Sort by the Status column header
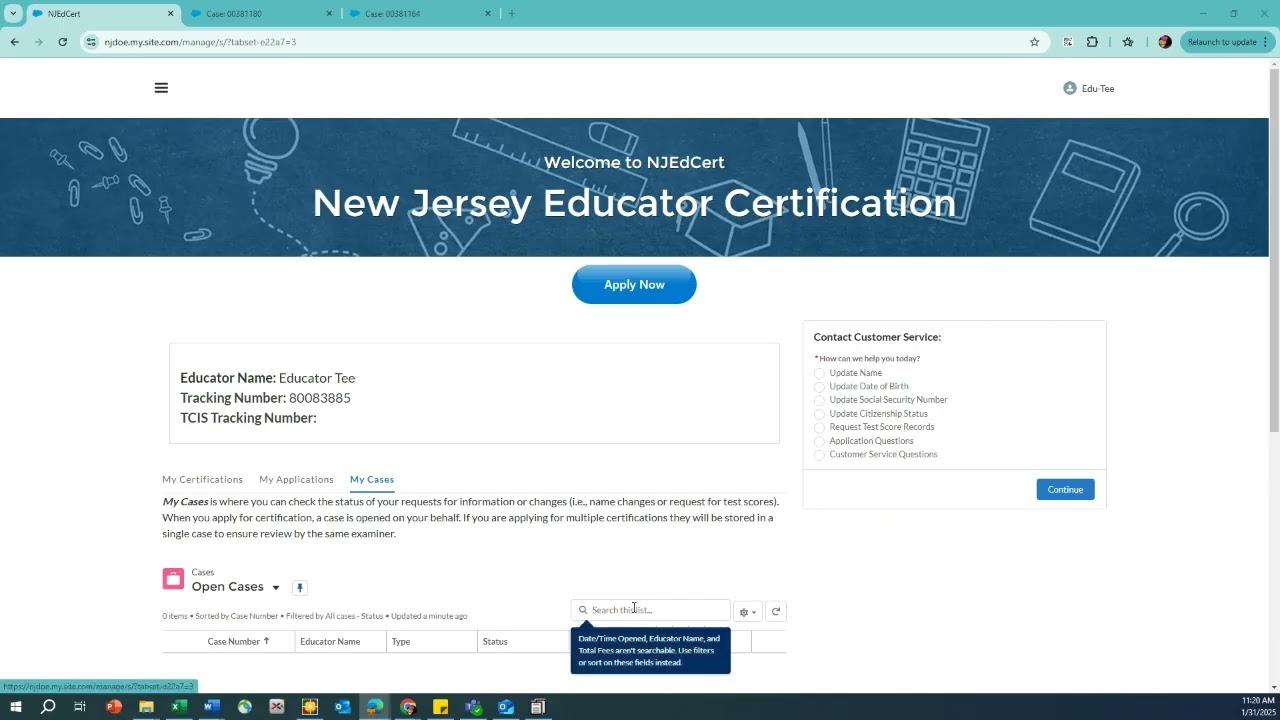Image resolution: width=1280 pixels, height=720 pixels. click(495, 642)
